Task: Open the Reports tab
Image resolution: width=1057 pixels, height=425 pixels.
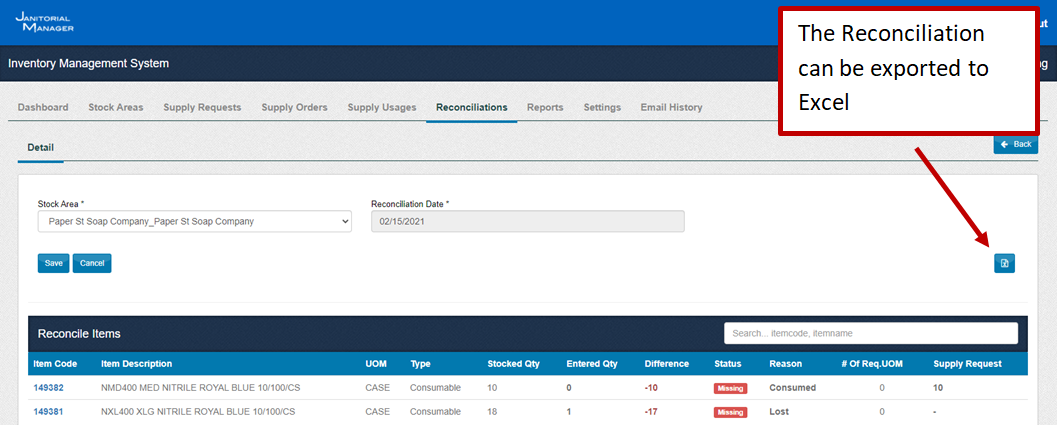Action: pyautogui.click(x=545, y=107)
